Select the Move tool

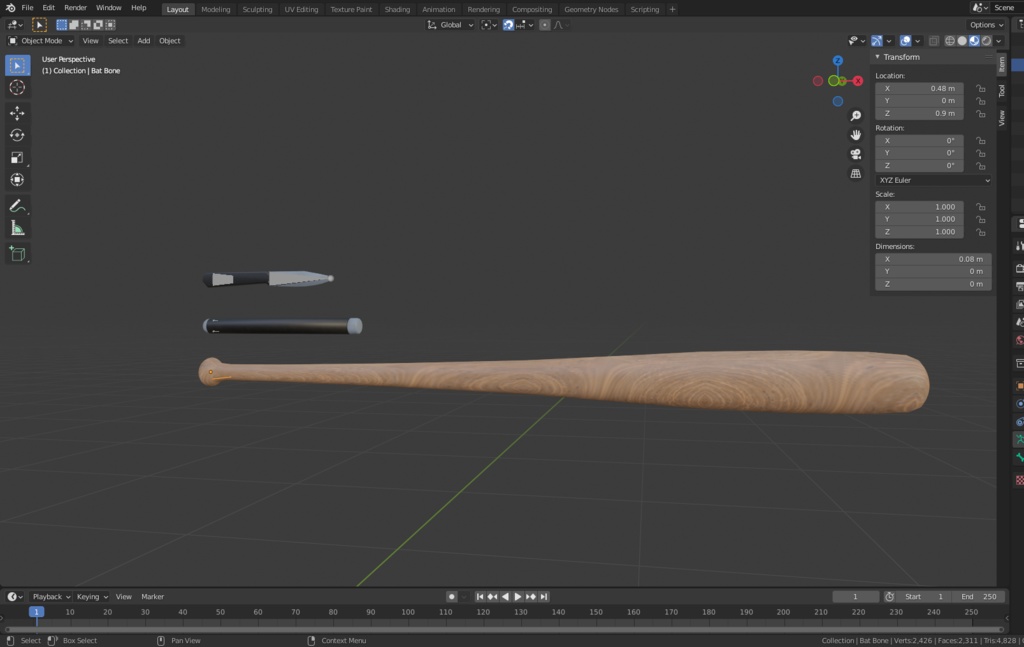point(18,113)
